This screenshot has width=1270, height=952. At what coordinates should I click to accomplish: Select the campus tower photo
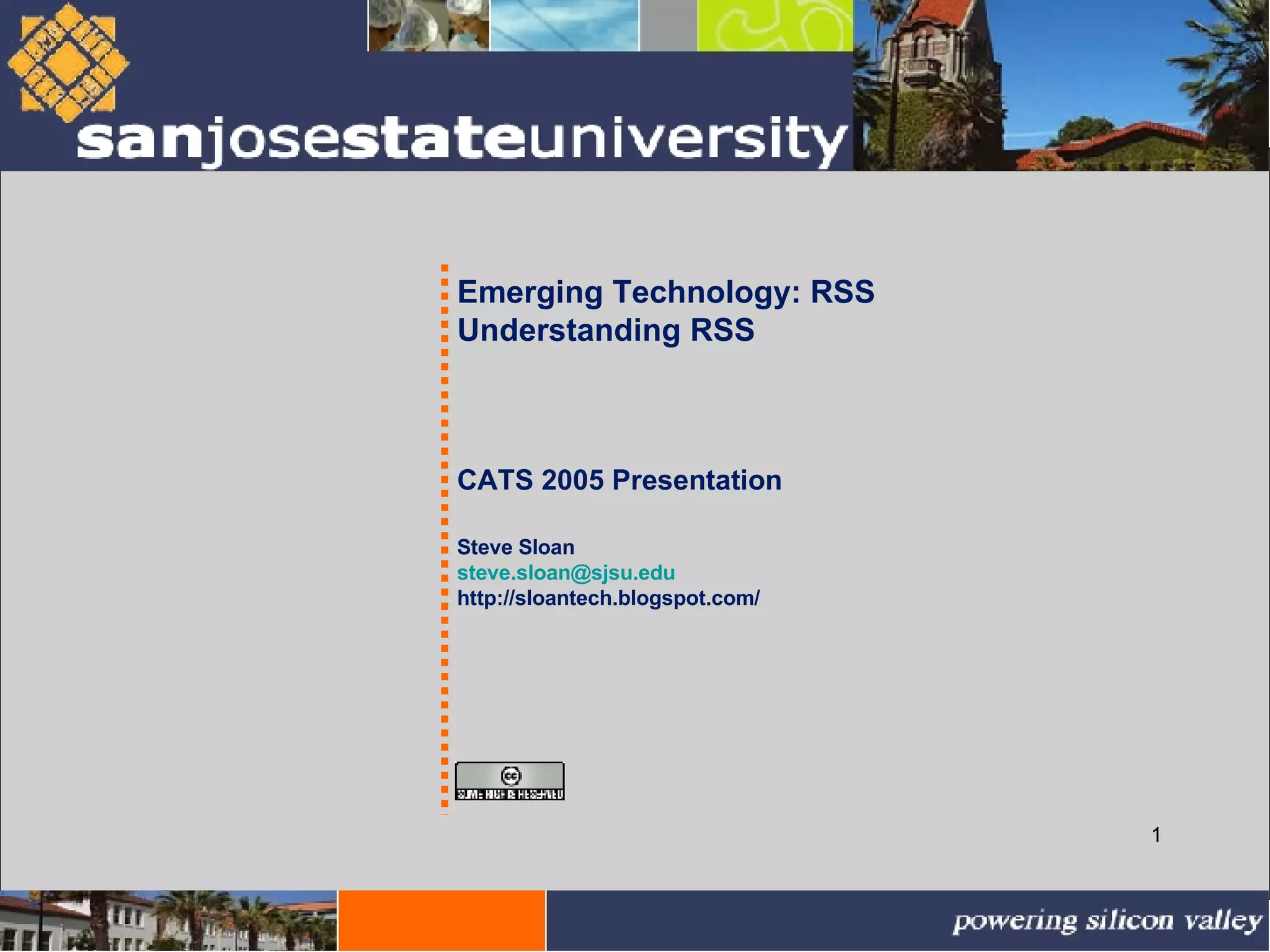pyautogui.click(x=1060, y=86)
